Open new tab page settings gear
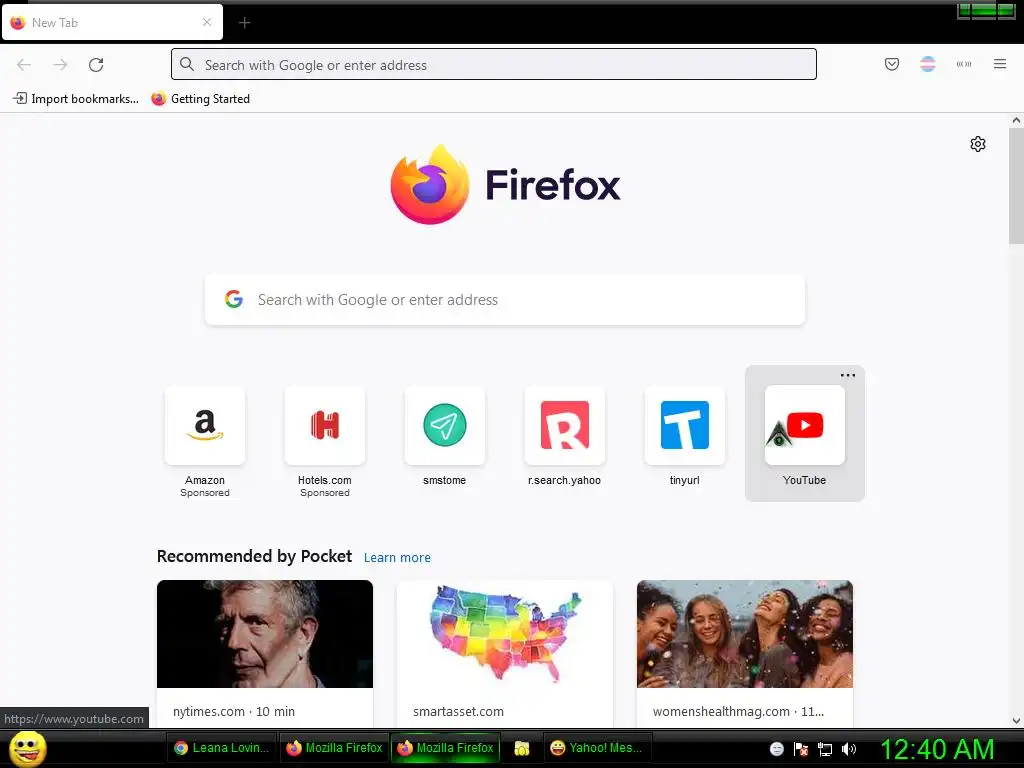The image size is (1024, 768). (x=978, y=144)
